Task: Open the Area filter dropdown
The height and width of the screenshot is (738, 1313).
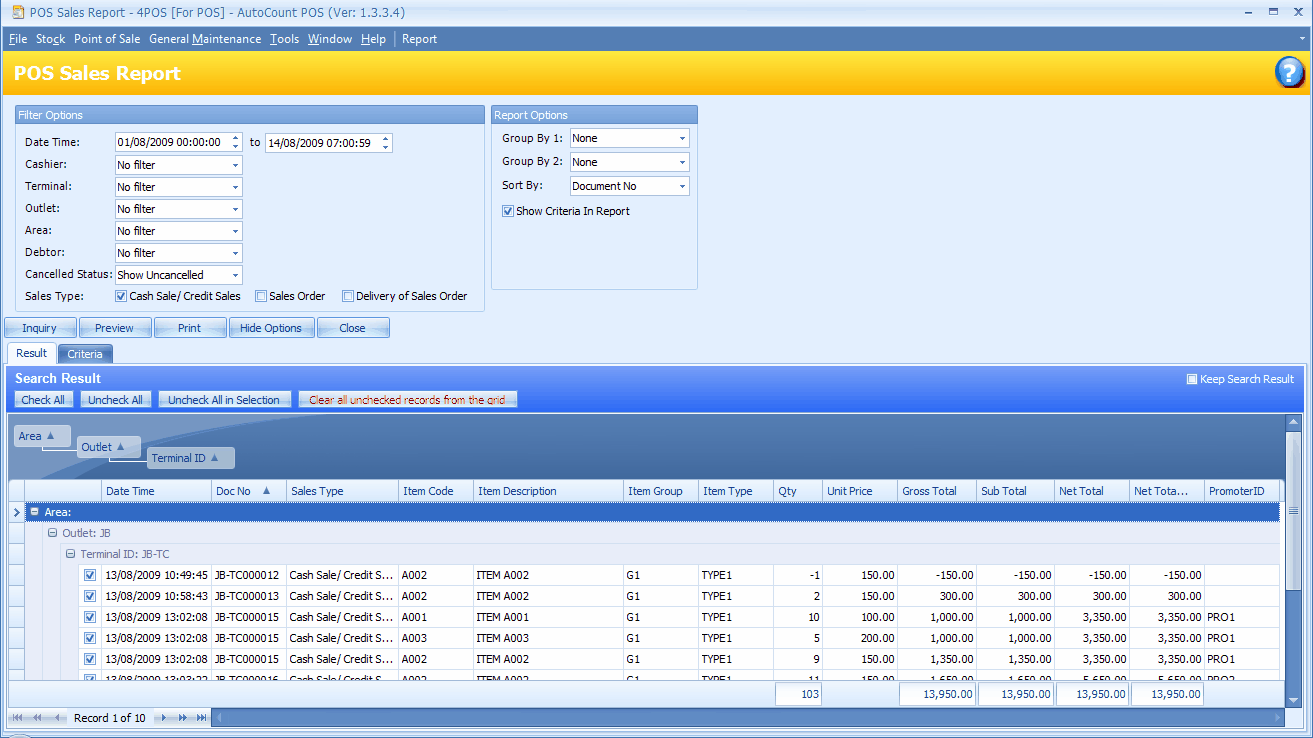Action: click(236, 231)
